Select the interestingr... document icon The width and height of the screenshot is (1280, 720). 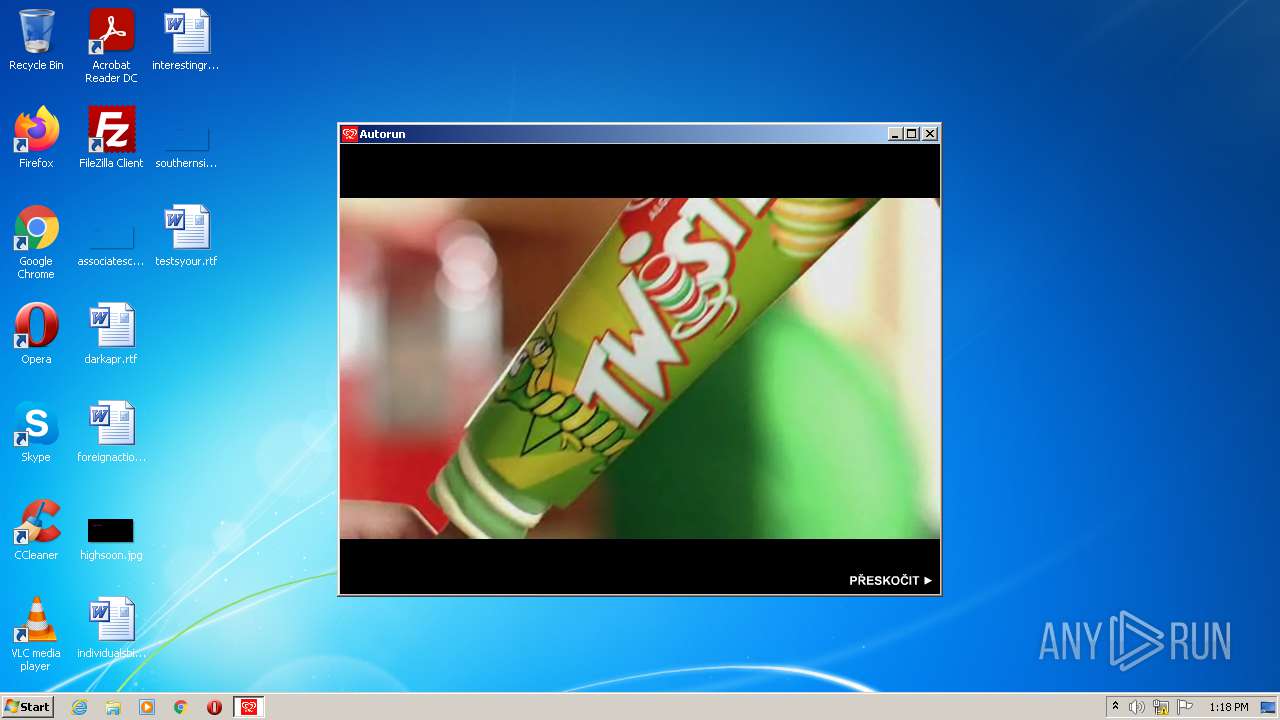186,40
